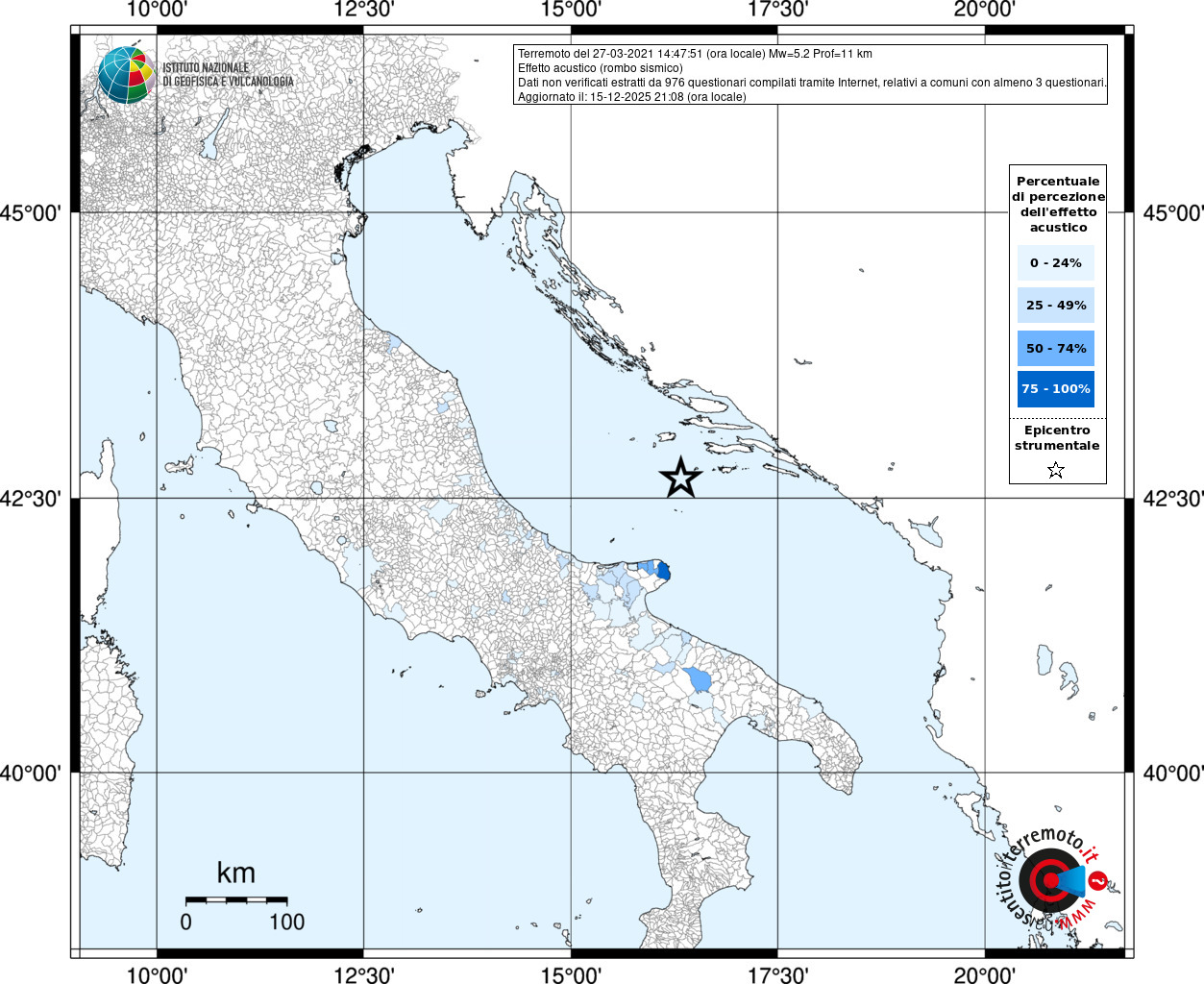This screenshot has width=1204, height=984.
Task: Click the top axis label 10°00'
Action: [157, 10]
